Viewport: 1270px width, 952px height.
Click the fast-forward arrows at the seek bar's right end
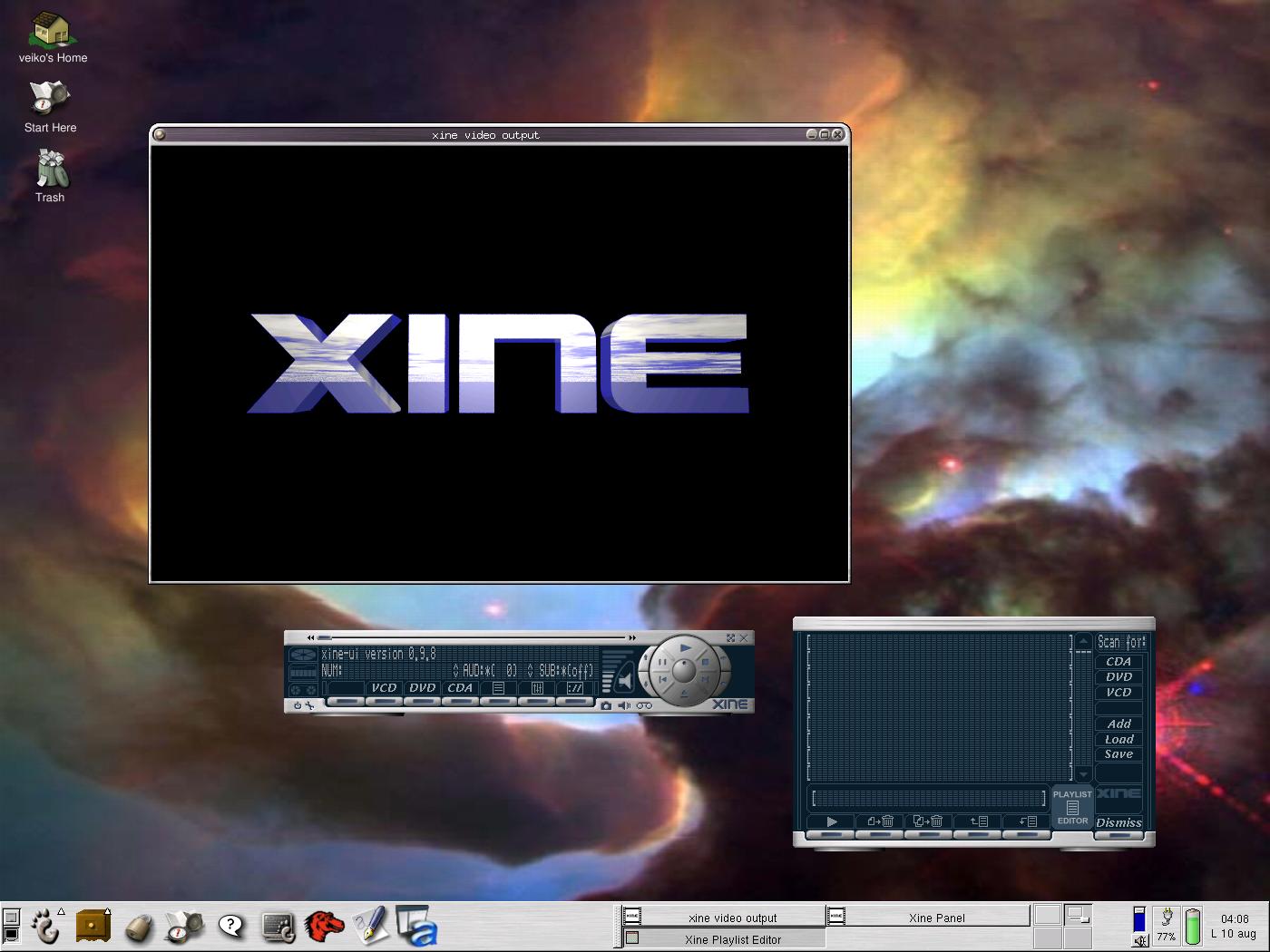pos(632,638)
